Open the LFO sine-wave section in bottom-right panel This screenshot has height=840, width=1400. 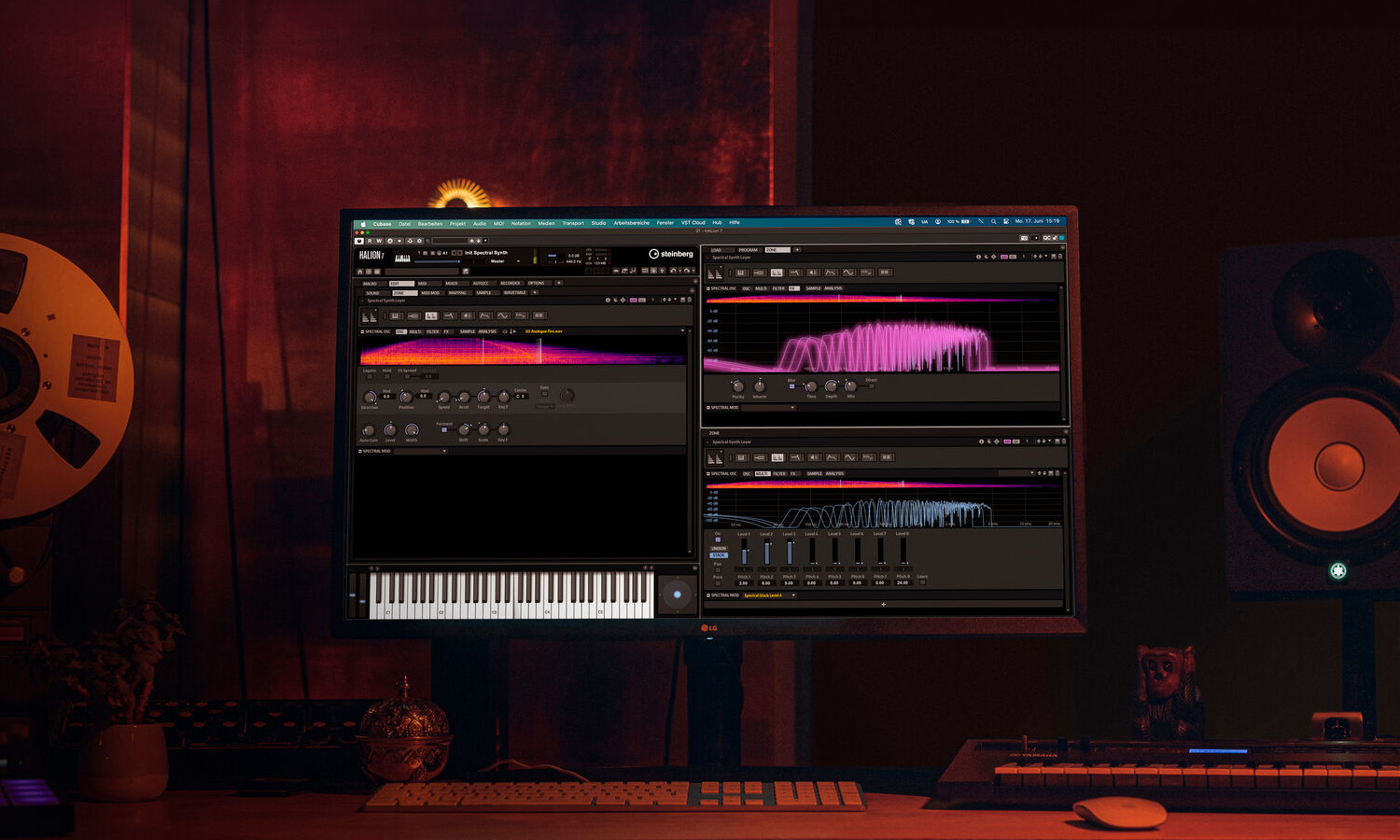[x=850, y=457]
